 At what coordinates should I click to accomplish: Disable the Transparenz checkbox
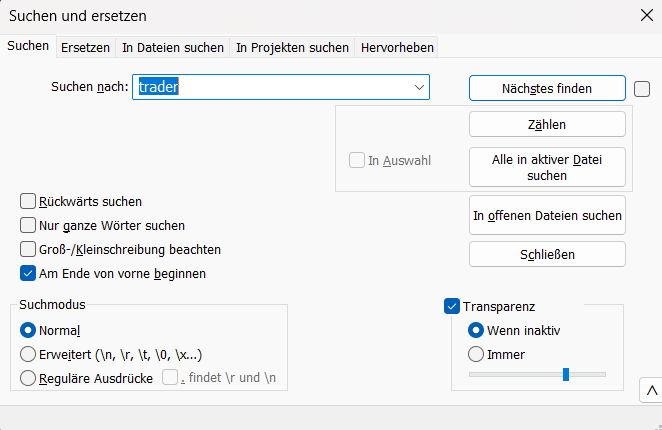point(452,306)
